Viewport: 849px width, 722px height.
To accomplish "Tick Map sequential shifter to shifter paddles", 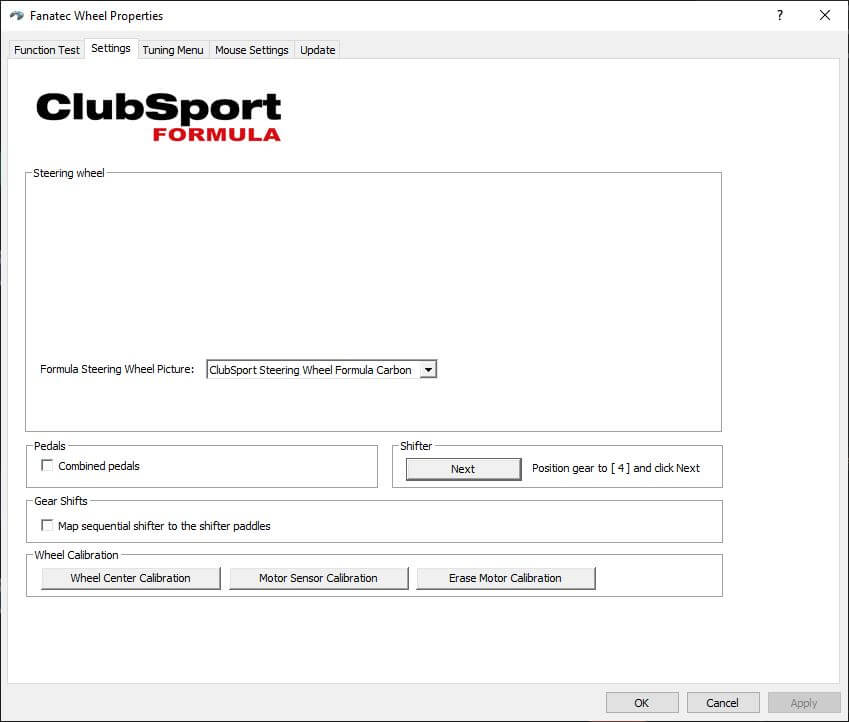I will [x=47, y=525].
